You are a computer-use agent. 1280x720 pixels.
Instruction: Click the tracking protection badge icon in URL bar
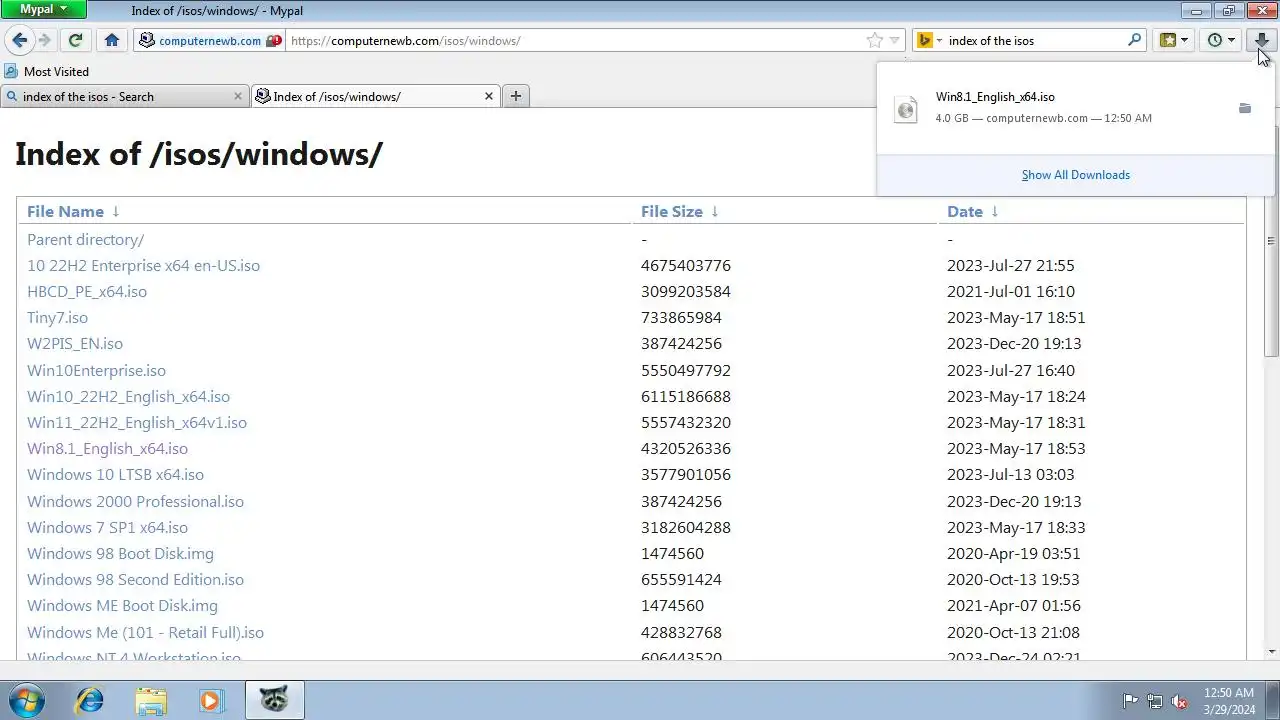click(273, 41)
